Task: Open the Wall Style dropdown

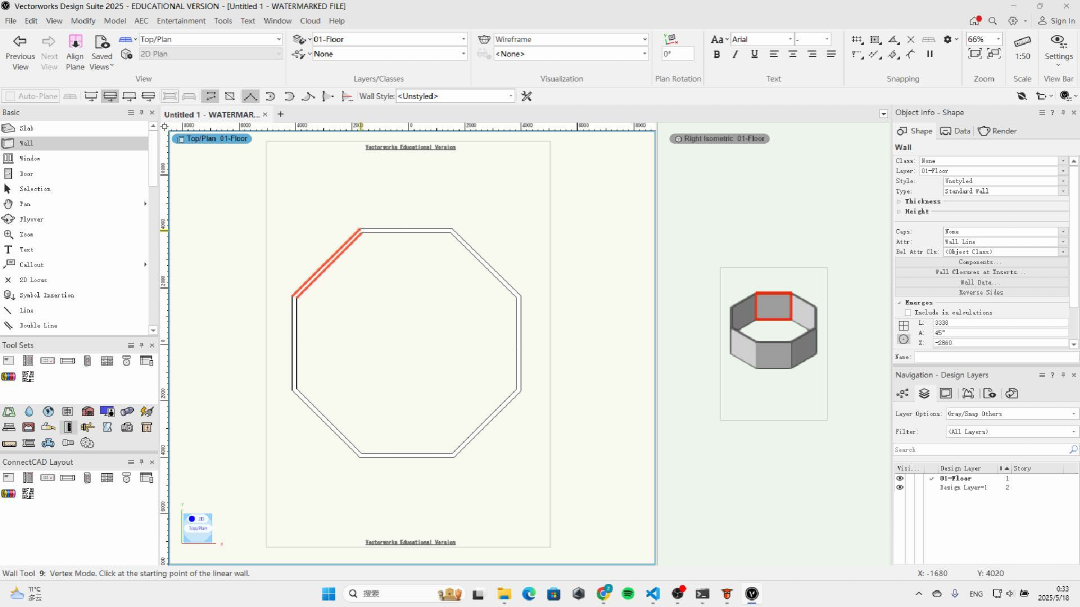Action: coord(455,96)
